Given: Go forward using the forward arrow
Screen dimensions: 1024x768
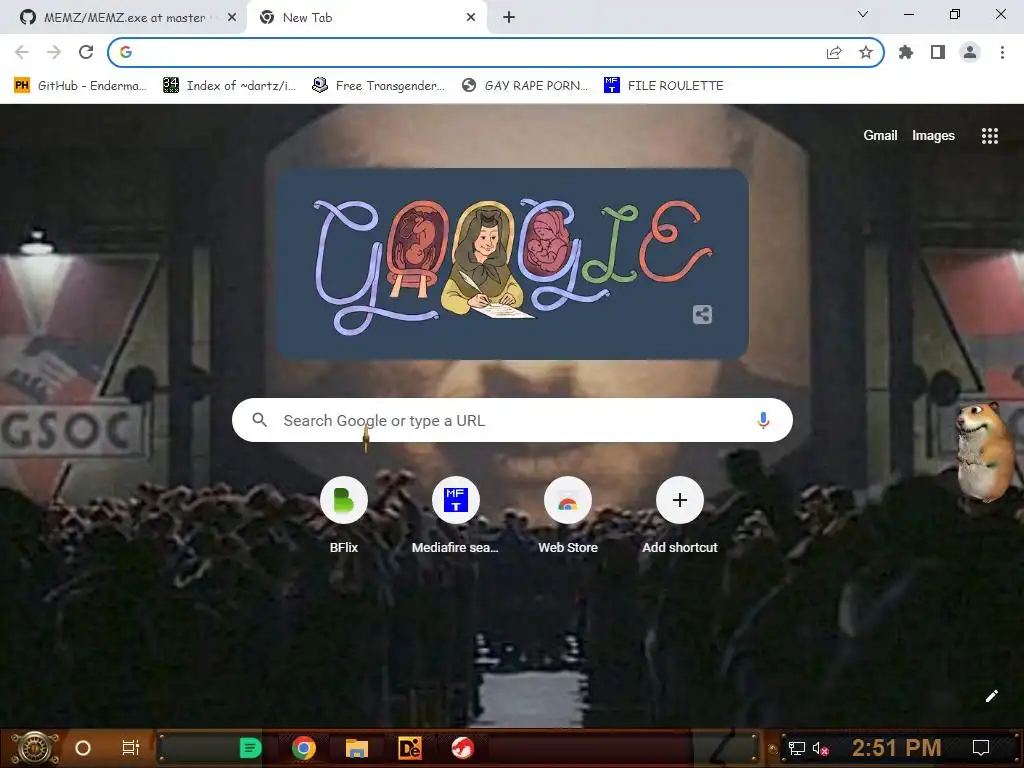Looking at the screenshot, I should click(54, 52).
